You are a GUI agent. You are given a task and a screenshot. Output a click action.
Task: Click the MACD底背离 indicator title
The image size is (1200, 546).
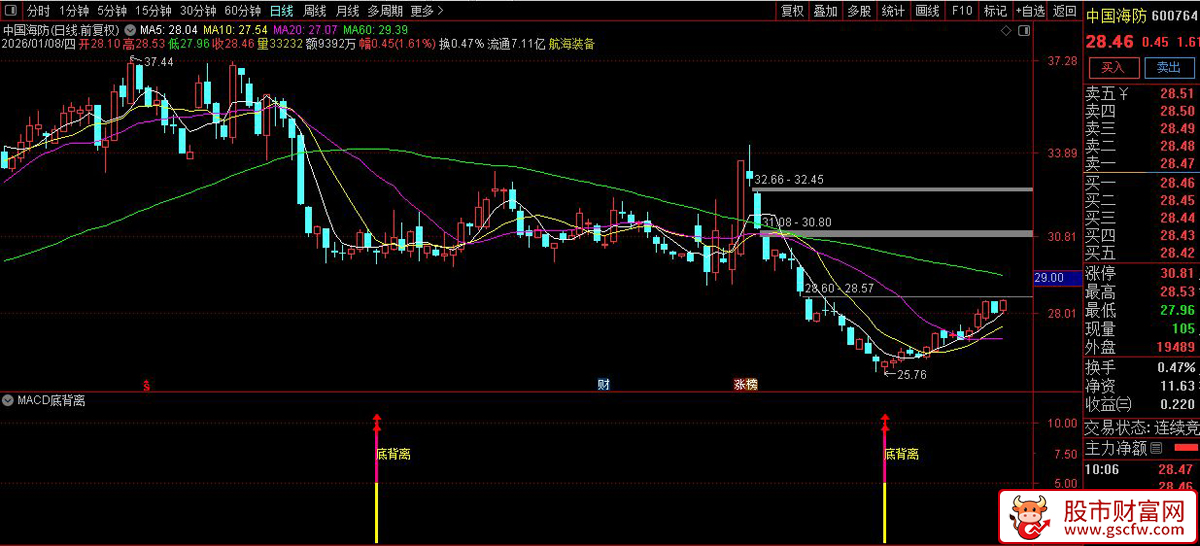pos(51,400)
